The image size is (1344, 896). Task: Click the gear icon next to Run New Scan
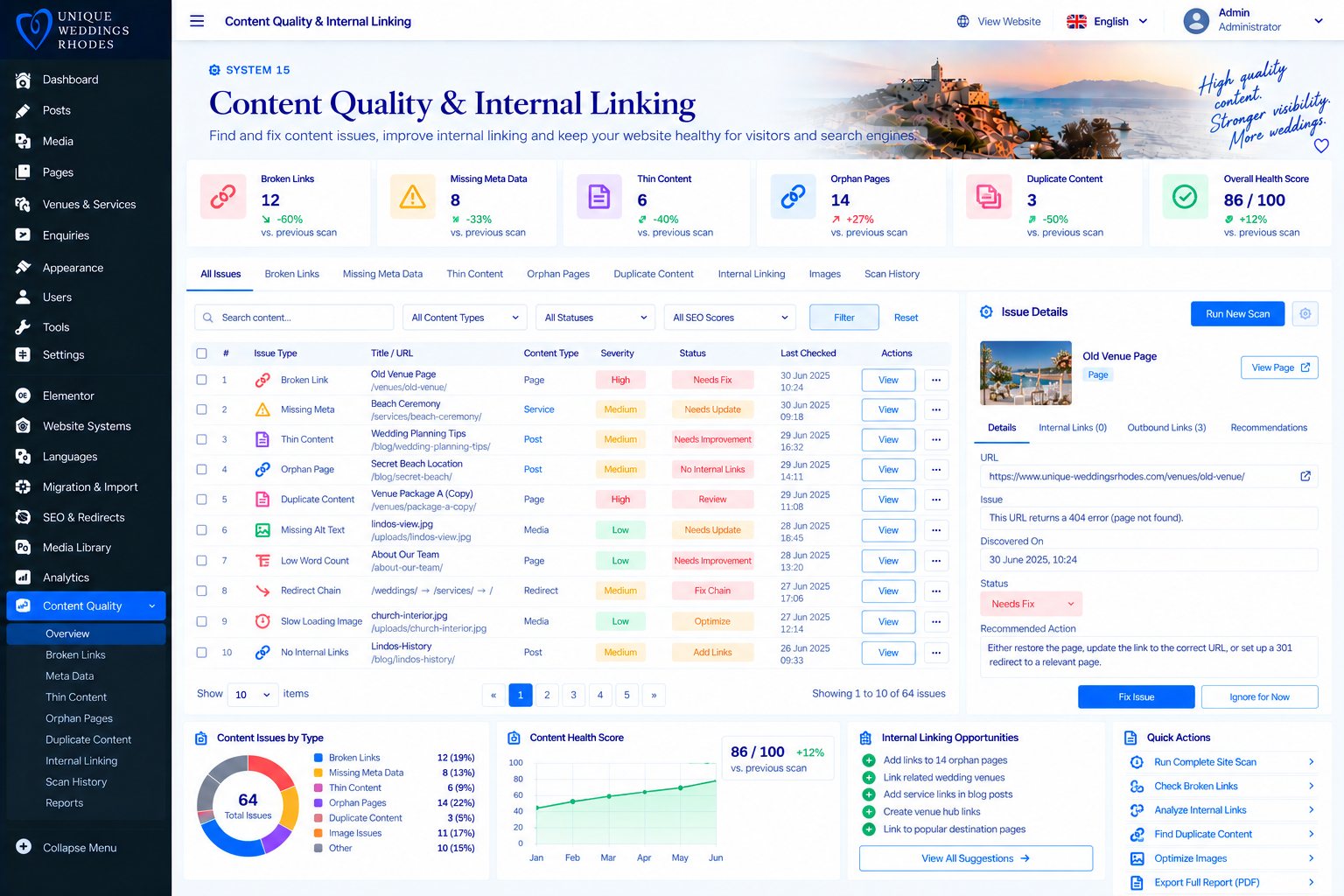pyautogui.click(x=1305, y=313)
